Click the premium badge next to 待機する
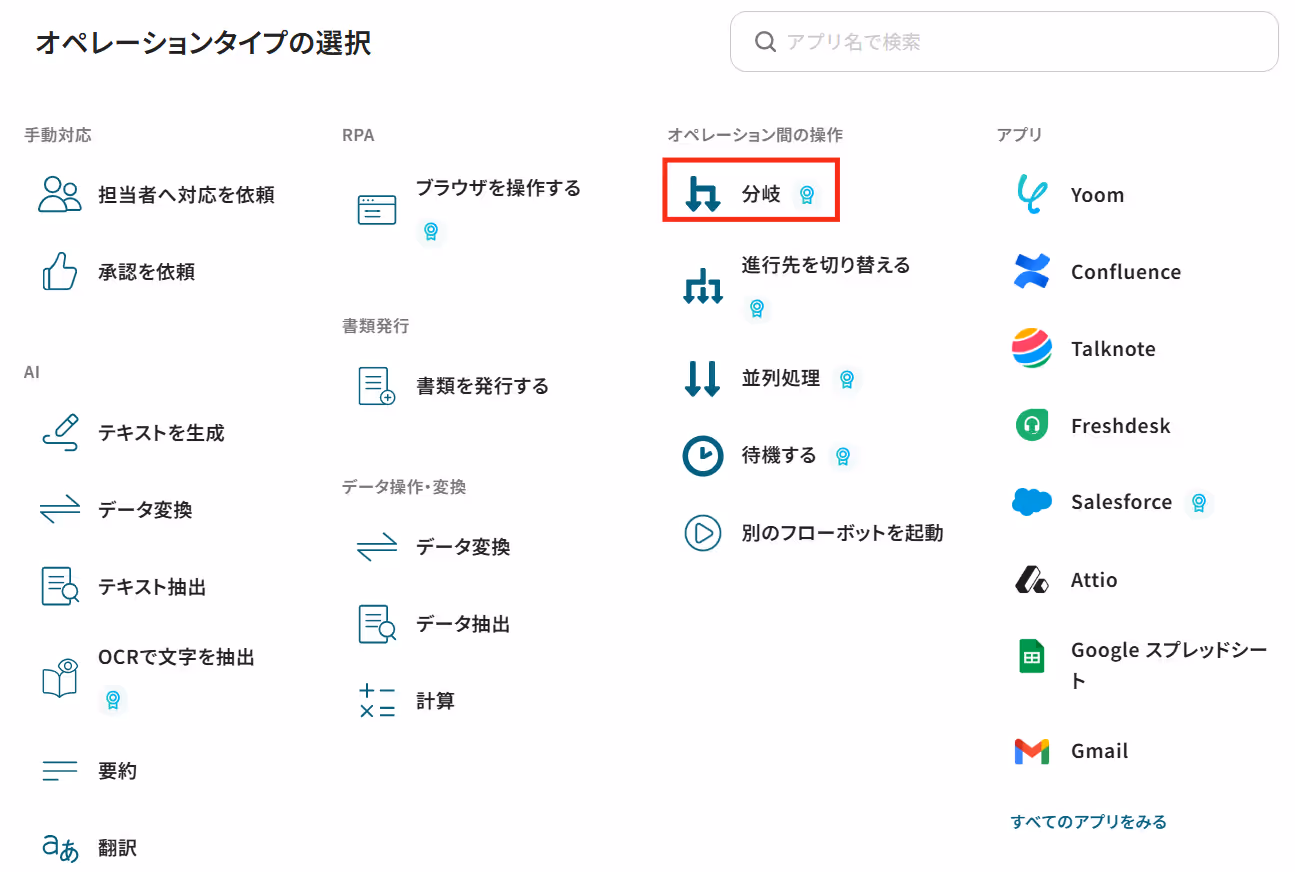Viewport: 1295px width, 872px height. pos(843,456)
